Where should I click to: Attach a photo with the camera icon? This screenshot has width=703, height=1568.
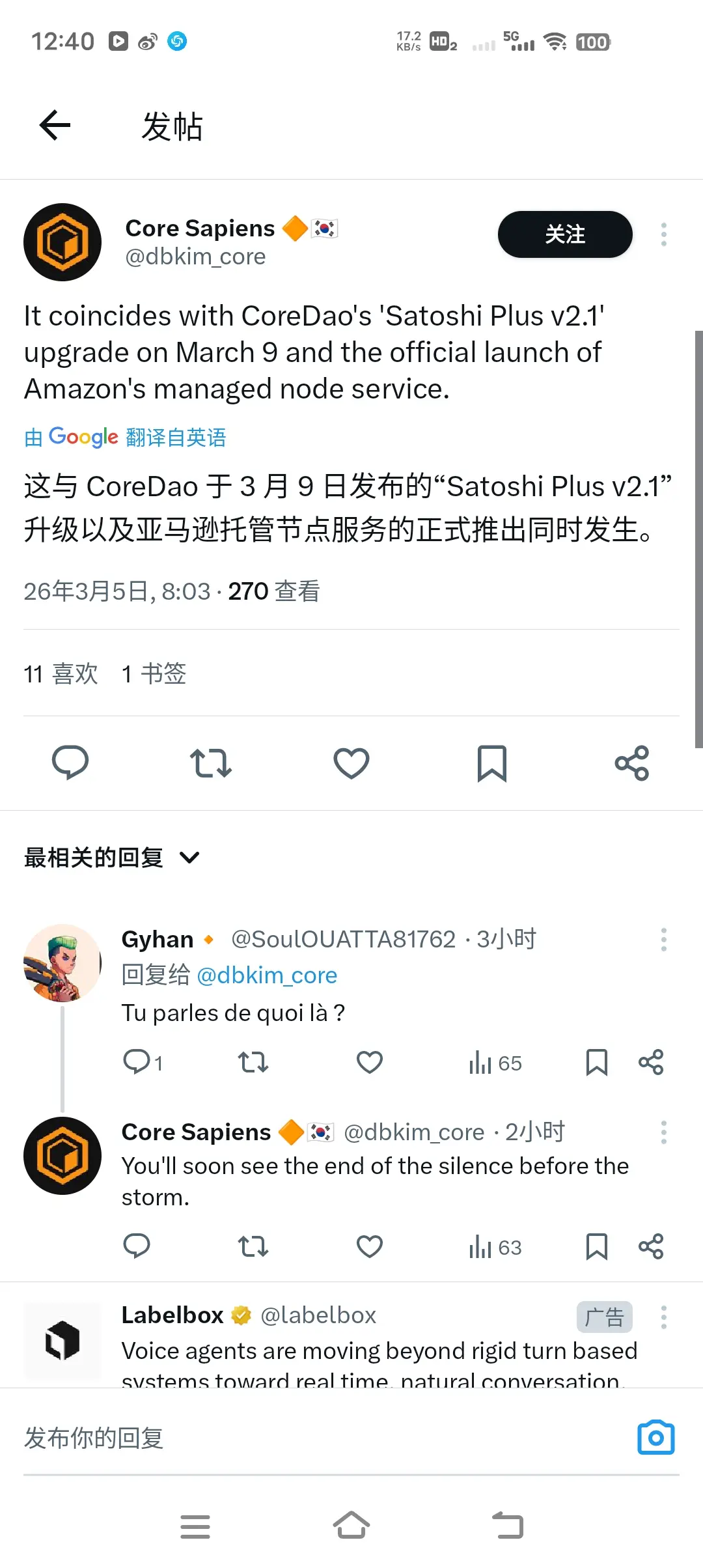655,1437
